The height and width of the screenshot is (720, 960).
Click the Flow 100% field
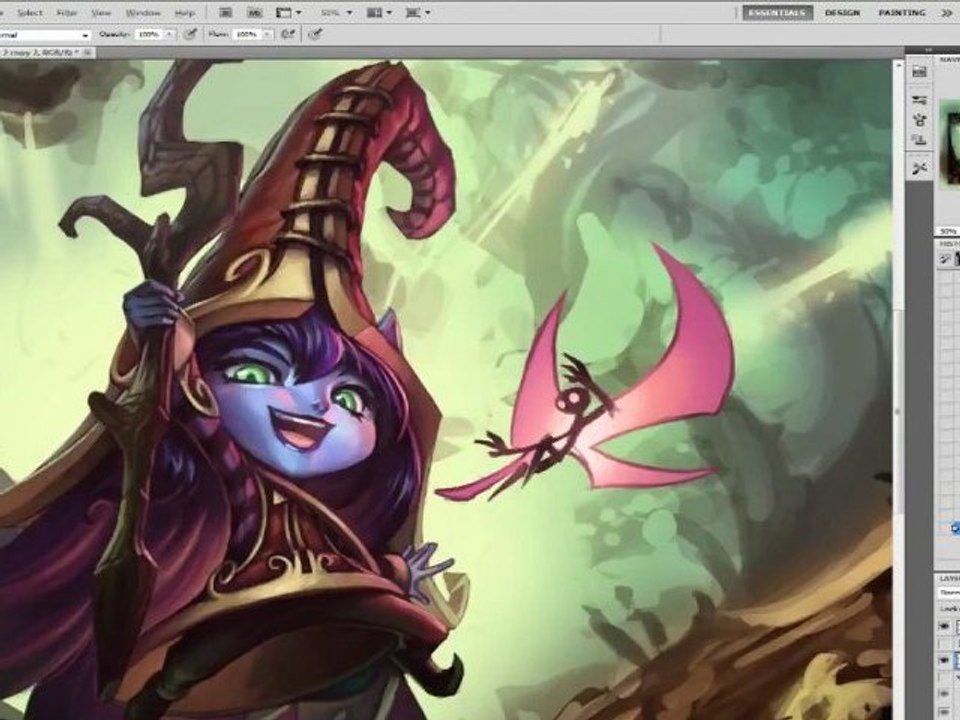[246, 34]
